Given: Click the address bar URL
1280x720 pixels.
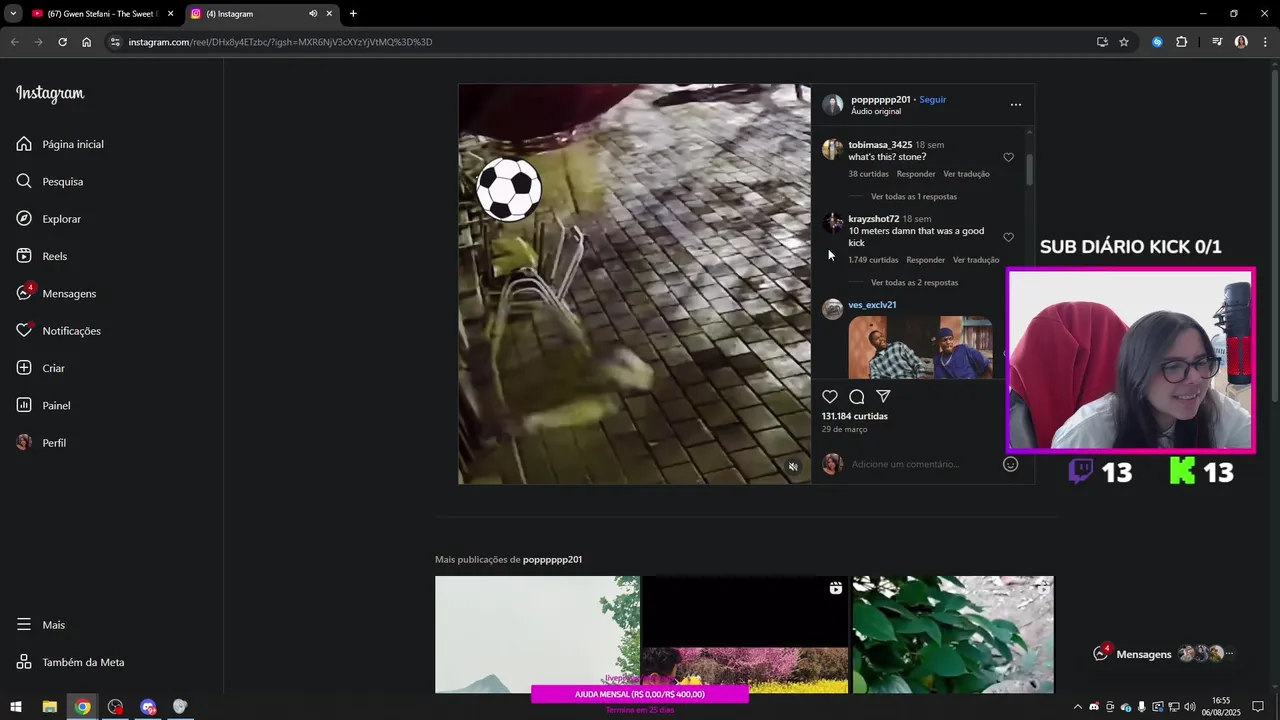Looking at the screenshot, I should [280, 42].
